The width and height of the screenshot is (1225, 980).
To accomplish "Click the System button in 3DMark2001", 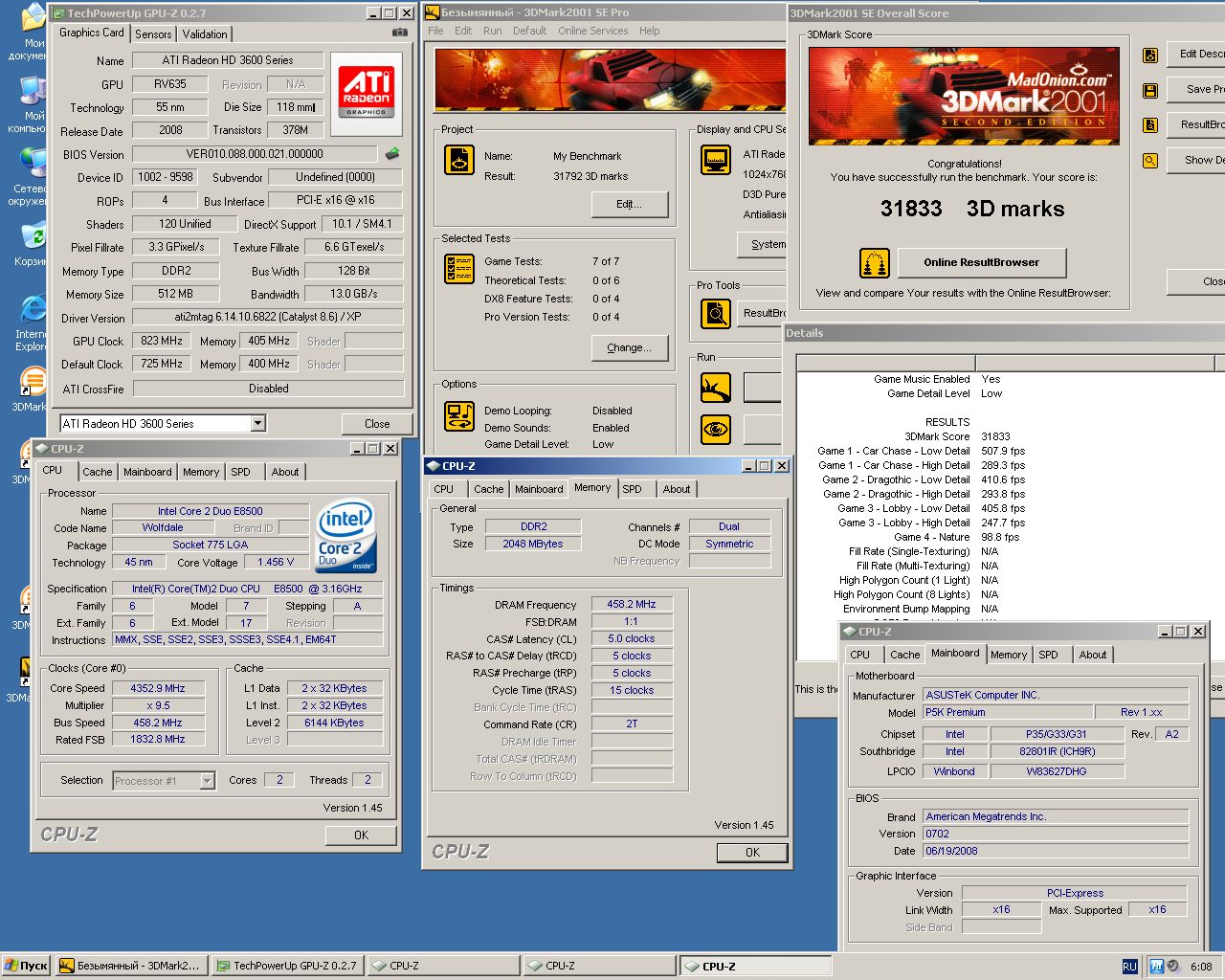I will pyautogui.click(x=763, y=245).
